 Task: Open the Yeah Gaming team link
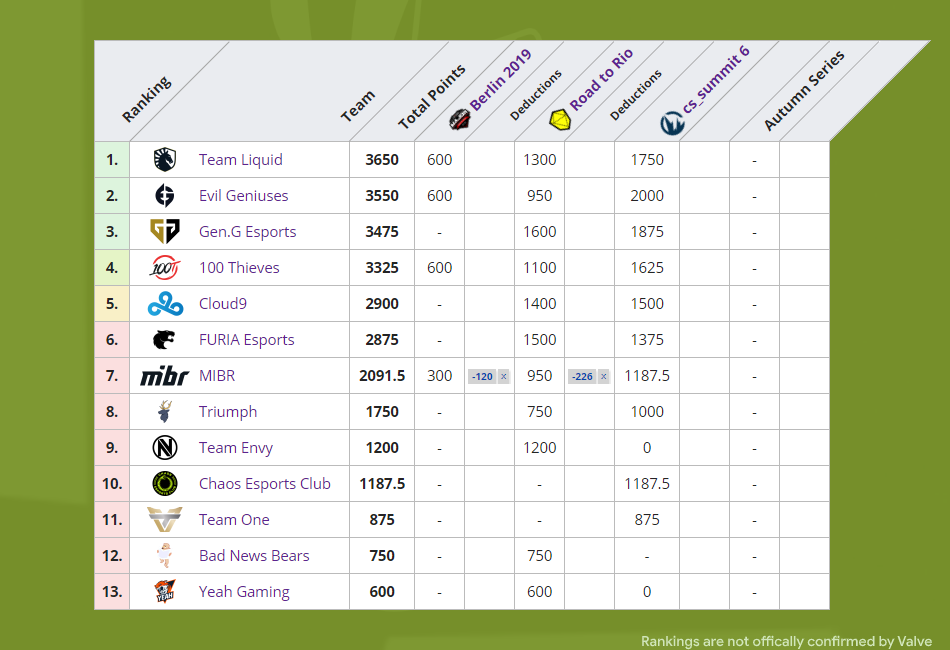(244, 591)
